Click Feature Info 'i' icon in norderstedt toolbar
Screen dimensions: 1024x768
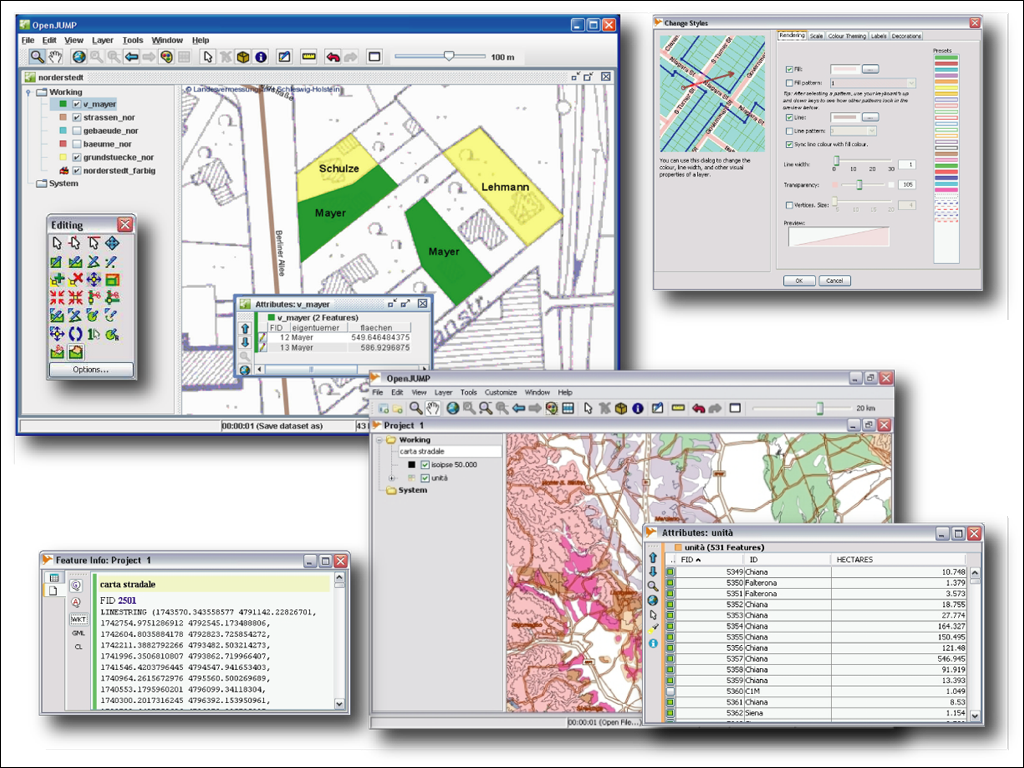tap(261, 57)
